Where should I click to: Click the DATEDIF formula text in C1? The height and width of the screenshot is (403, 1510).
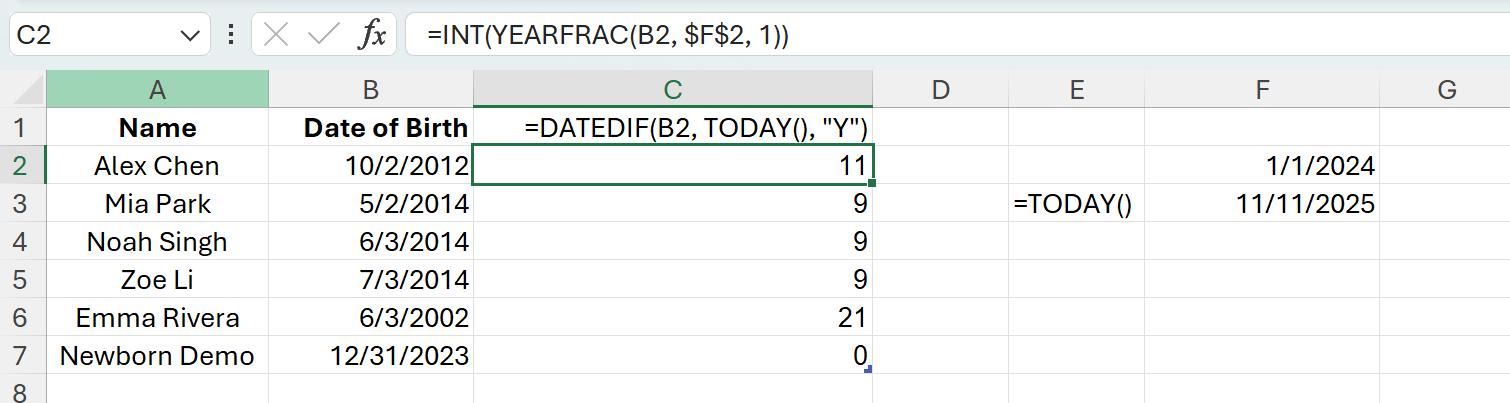pos(696,128)
